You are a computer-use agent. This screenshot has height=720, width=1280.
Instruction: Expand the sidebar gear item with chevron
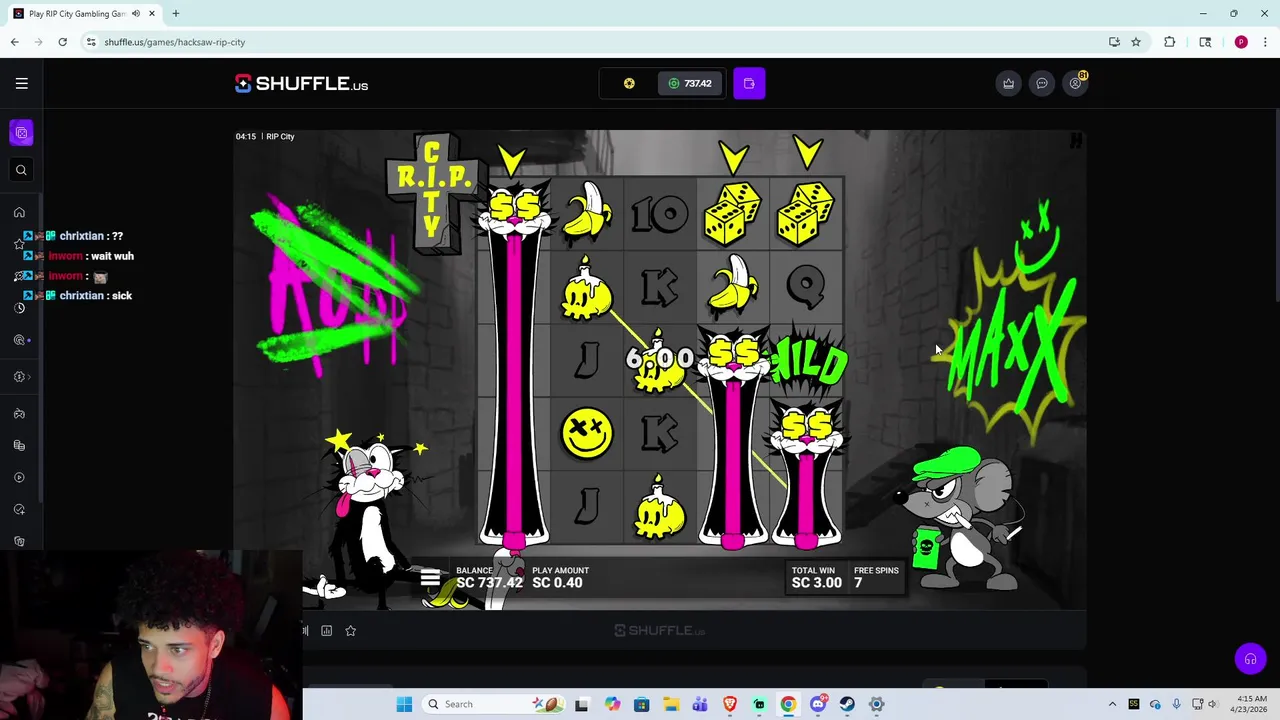coord(21,377)
